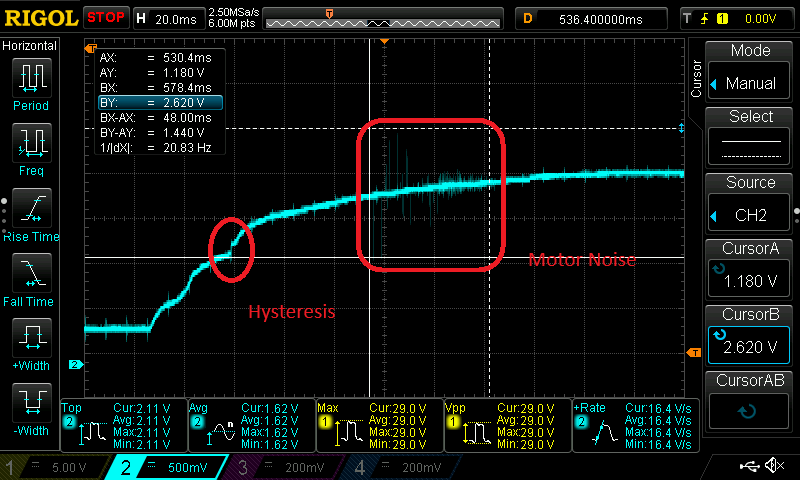Select the Period measurement icon
This screenshot has width=800, height=480.
coord(32,77)
